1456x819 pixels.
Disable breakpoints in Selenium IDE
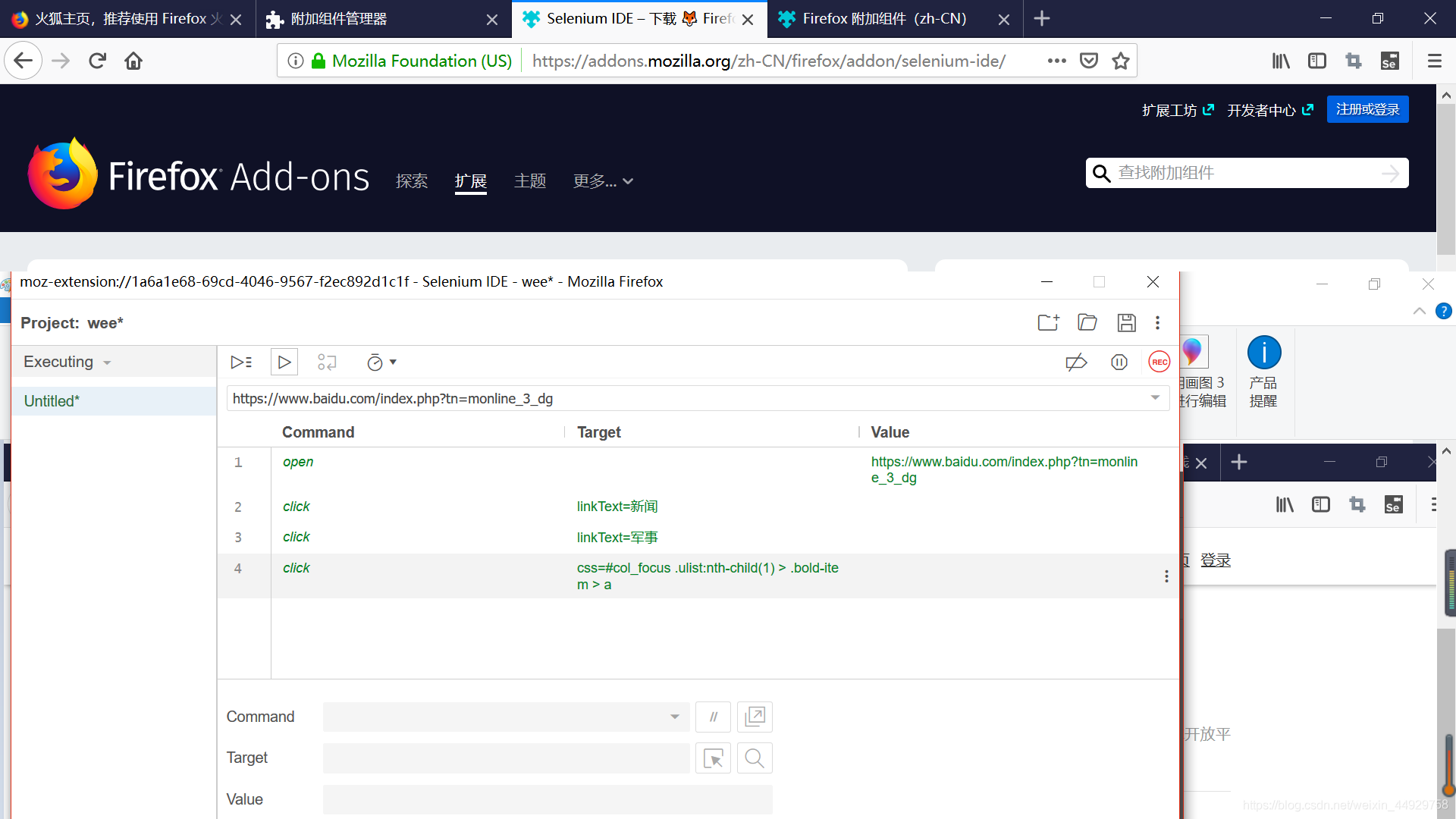[x=1076, y=362]
